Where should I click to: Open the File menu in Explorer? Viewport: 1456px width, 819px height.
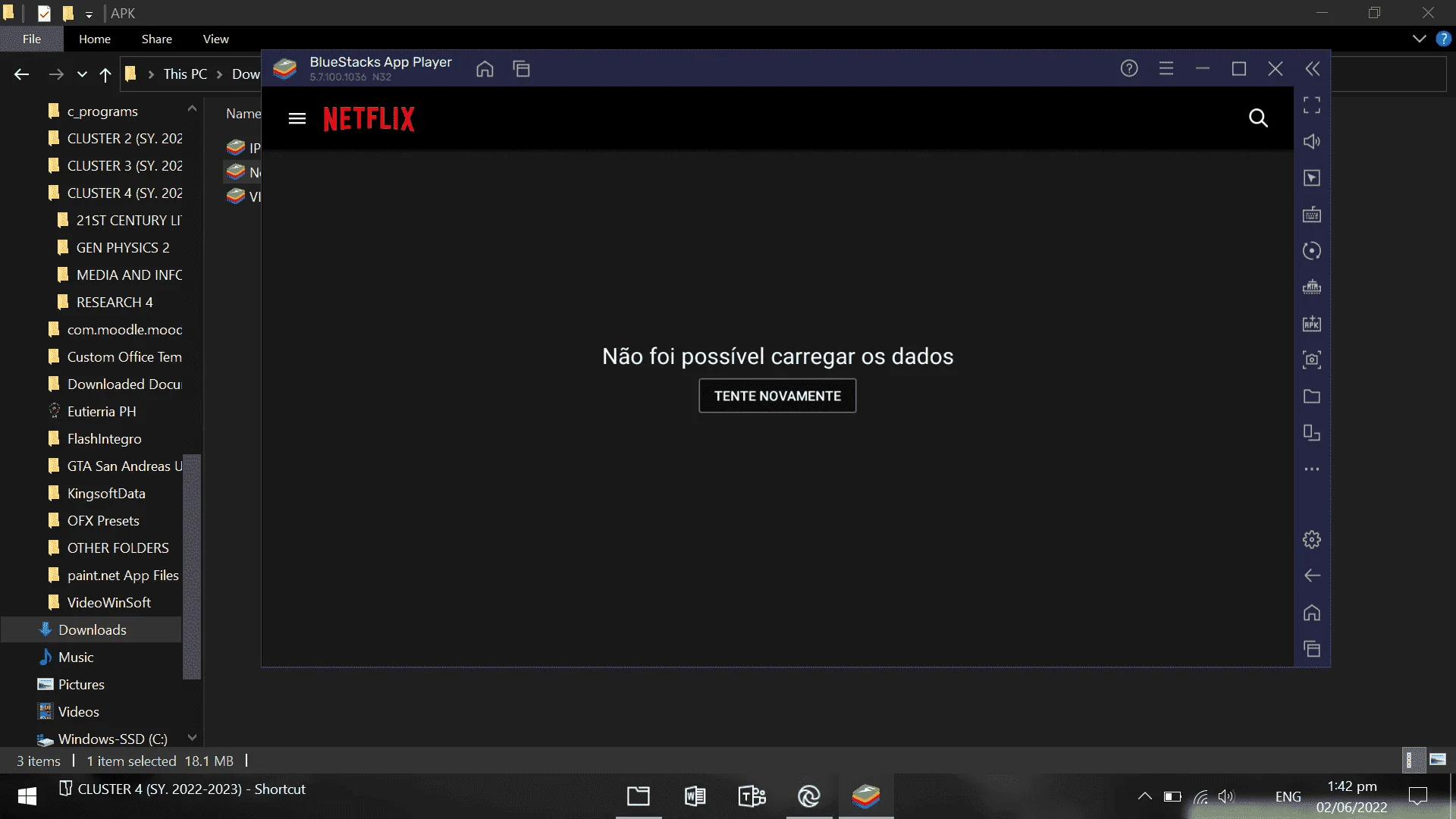coord(32,39)
